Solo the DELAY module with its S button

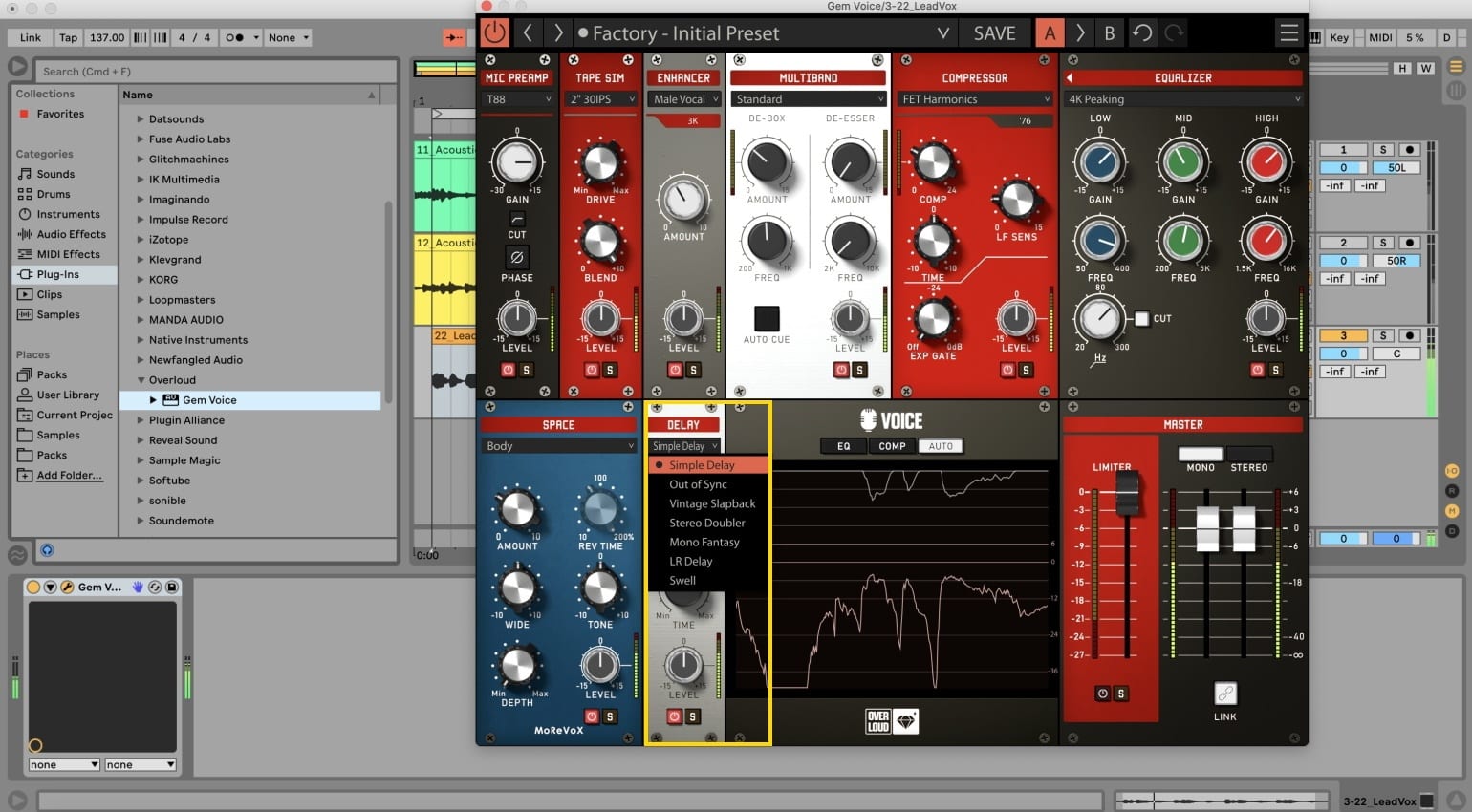[x=693, y=716]
